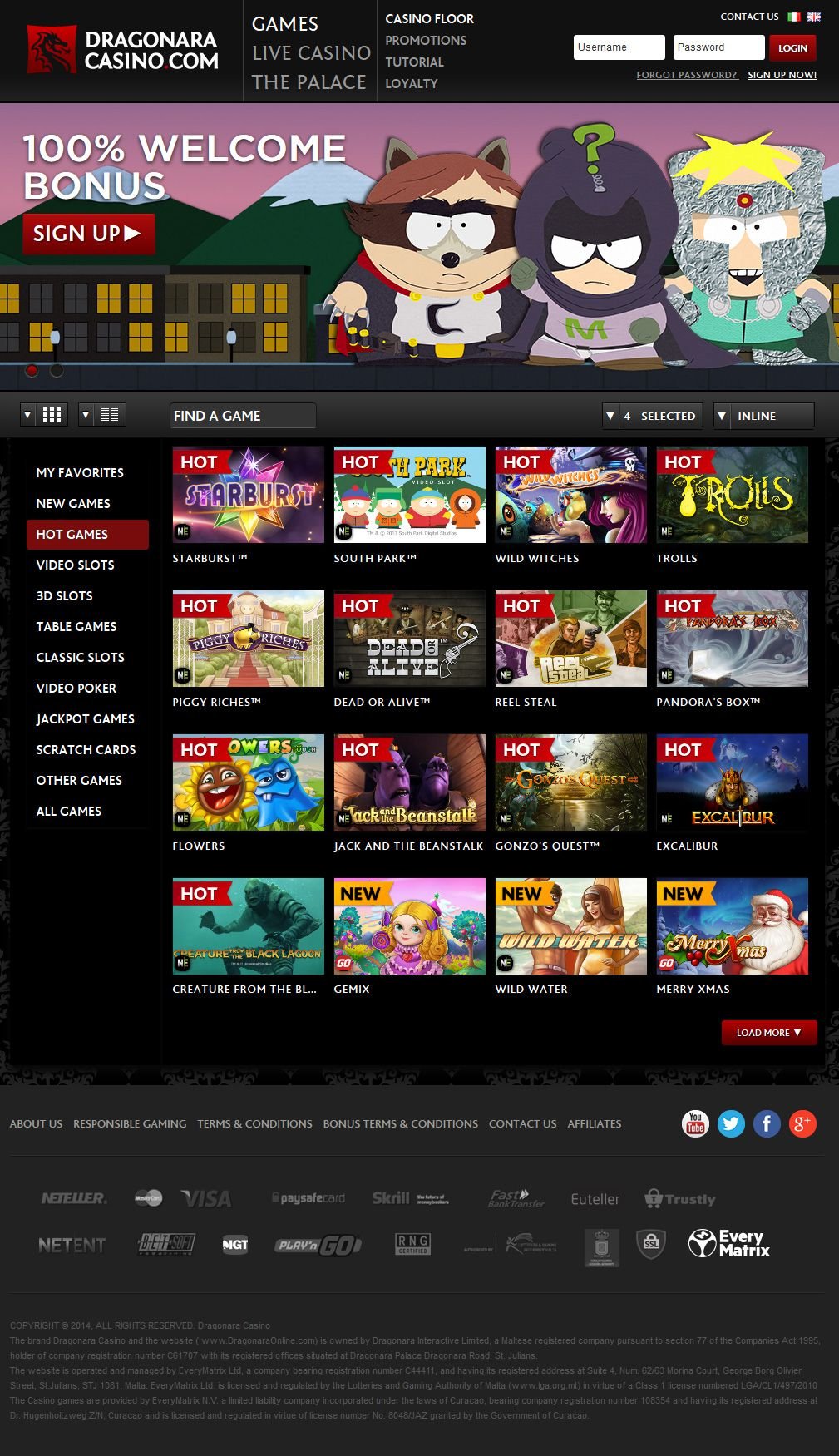The height and width of the screenshot is (1456, 839).
Task: Click Load More button
Action: tap(768, 1032)
